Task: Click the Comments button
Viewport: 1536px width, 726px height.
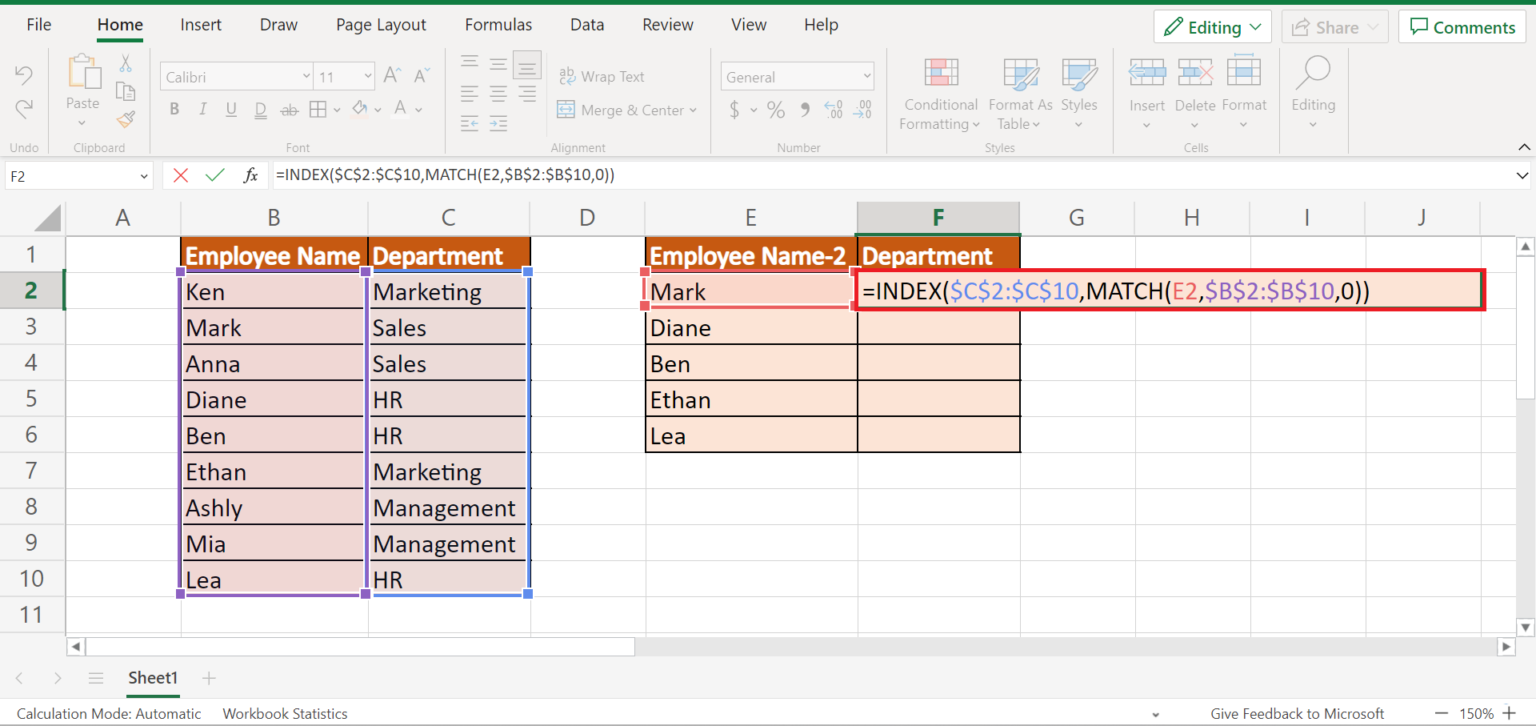Action: (x=1462, y=26)
